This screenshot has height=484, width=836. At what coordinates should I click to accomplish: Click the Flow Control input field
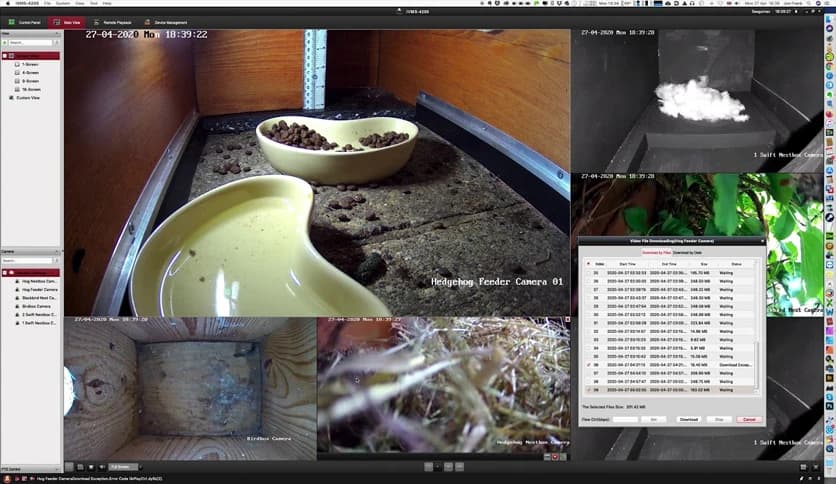pyautogui.click(x=625, y=420)
